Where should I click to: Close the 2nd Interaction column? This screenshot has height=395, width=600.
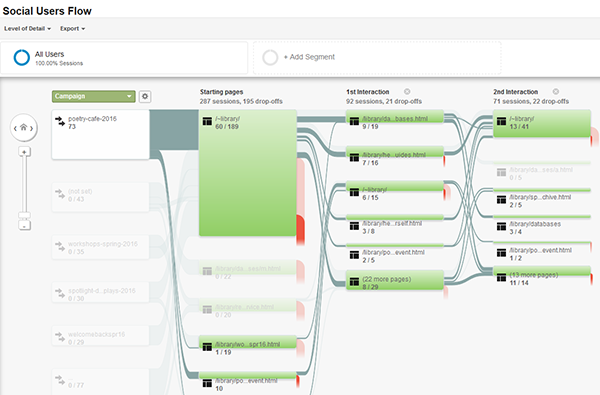pyautogui.click(x=556, y=91)
